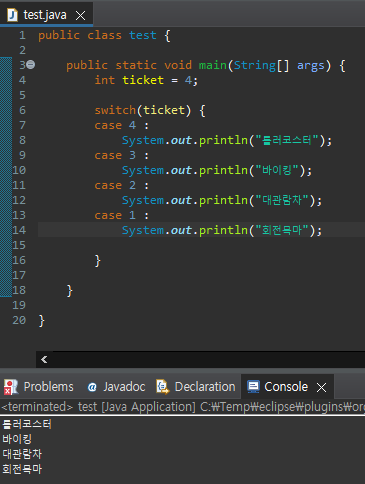The height and width of the screenshot is (484, 365).
Task: Click 'System' on line 14
Action: 143,230
